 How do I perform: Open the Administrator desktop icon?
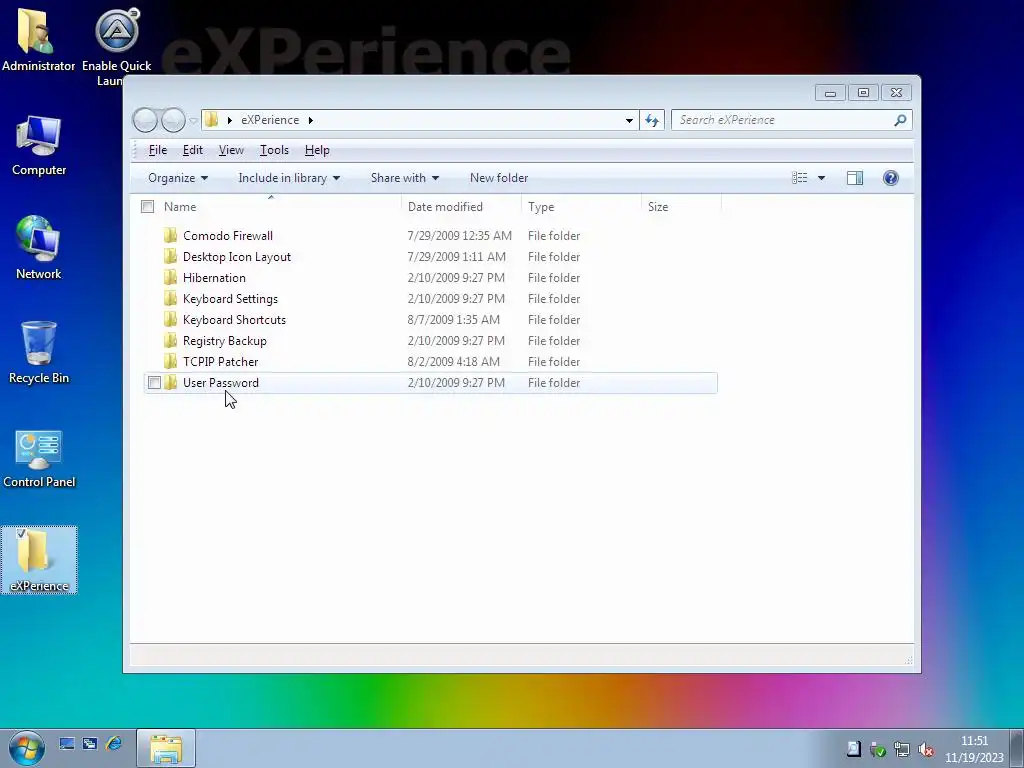coord(38,39)
